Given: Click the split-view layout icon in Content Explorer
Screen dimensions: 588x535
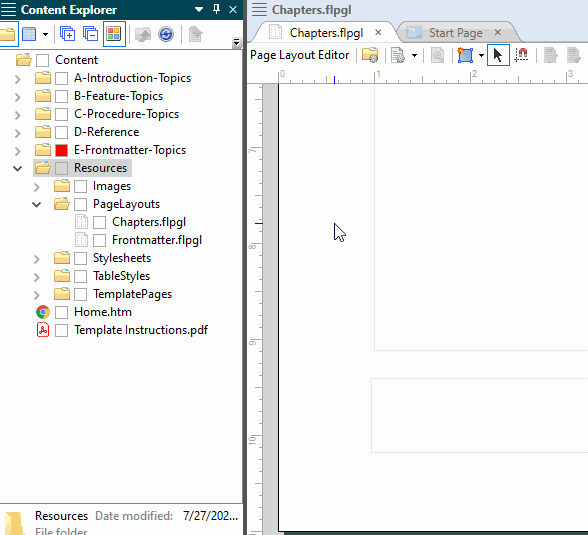Looking at the screenshot, I should point(29,34).
